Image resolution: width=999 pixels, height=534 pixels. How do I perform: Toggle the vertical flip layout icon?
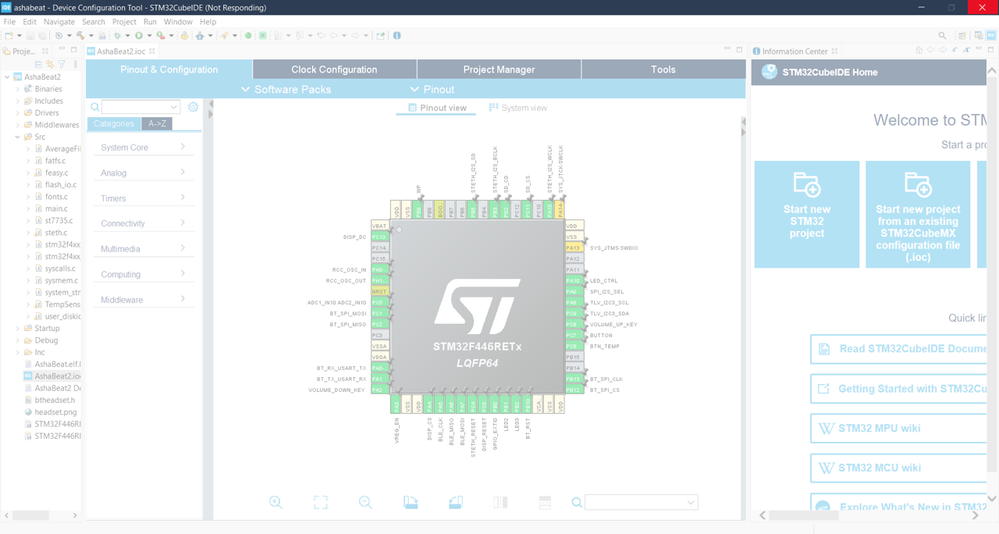(x=500, y=502)
